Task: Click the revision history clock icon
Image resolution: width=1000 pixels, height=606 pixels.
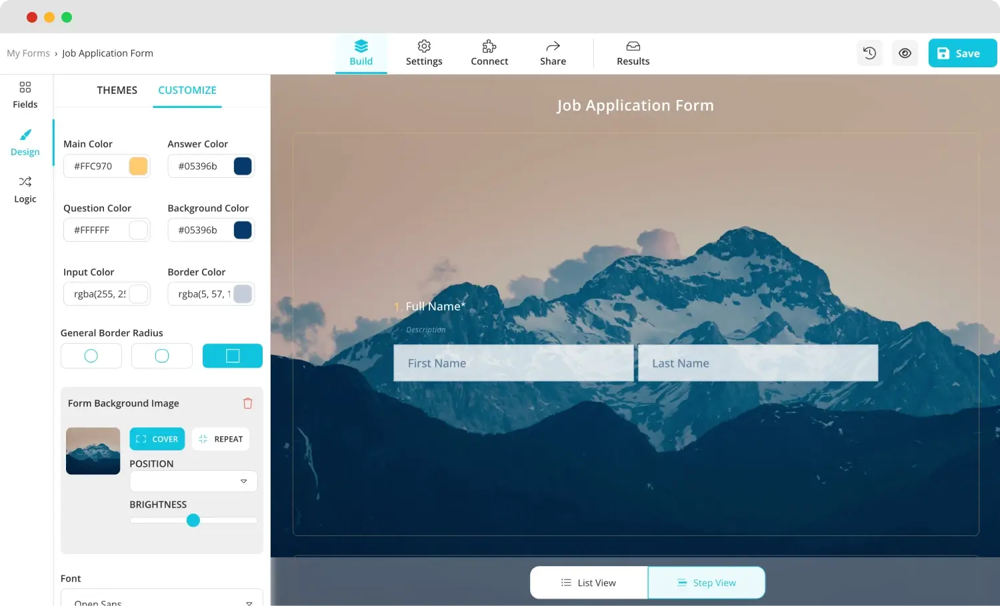Action: click(870, 54)
